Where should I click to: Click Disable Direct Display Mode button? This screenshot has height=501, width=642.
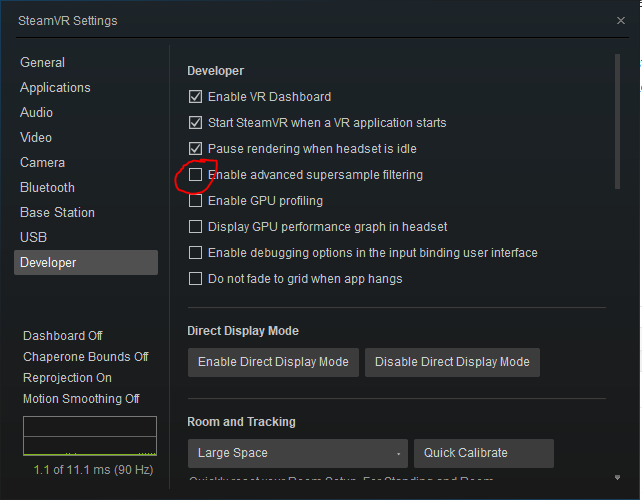[x=452, y=362]
